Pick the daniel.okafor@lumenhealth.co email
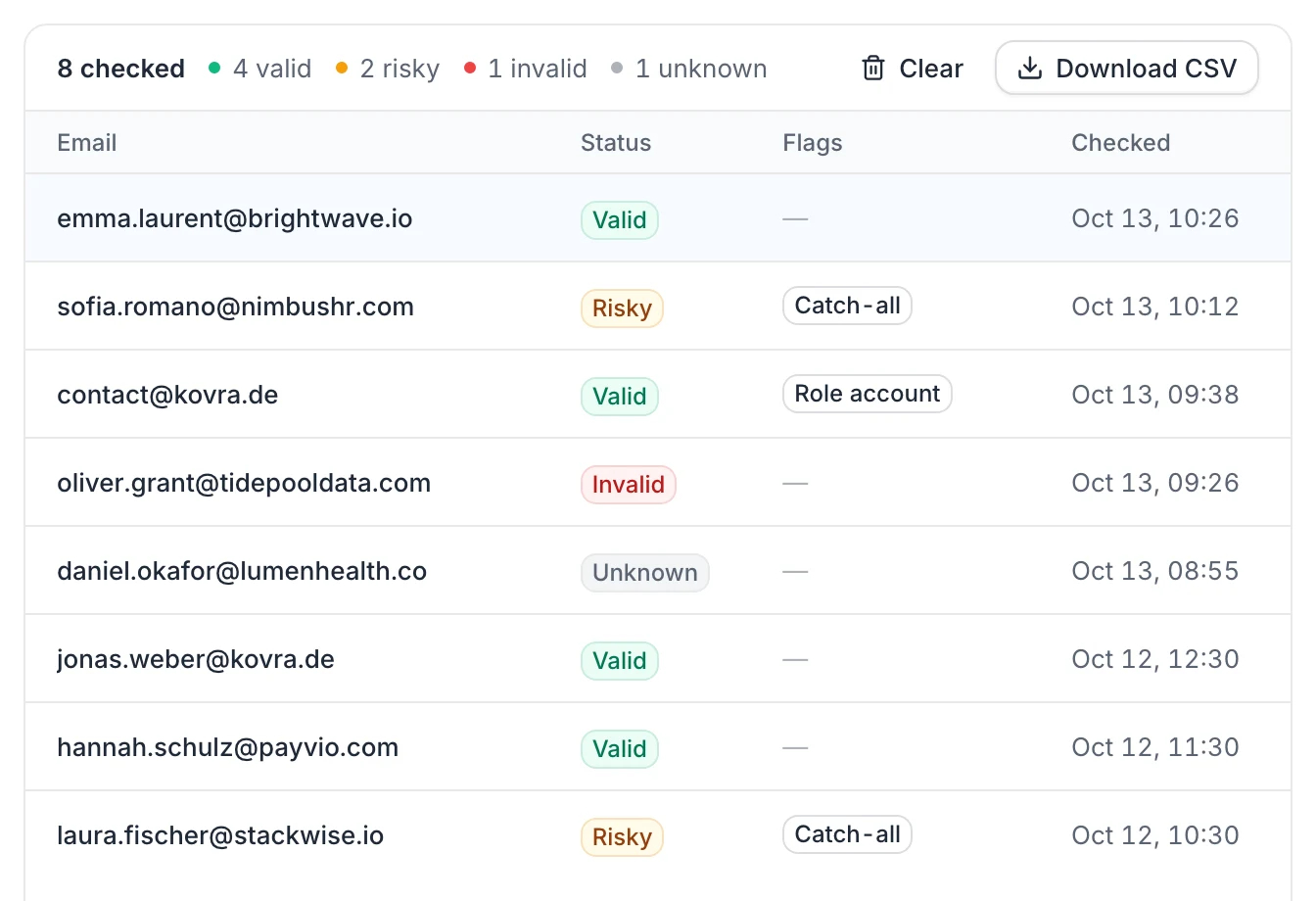This screenshot has width=1316, height=901. (242, 571)
